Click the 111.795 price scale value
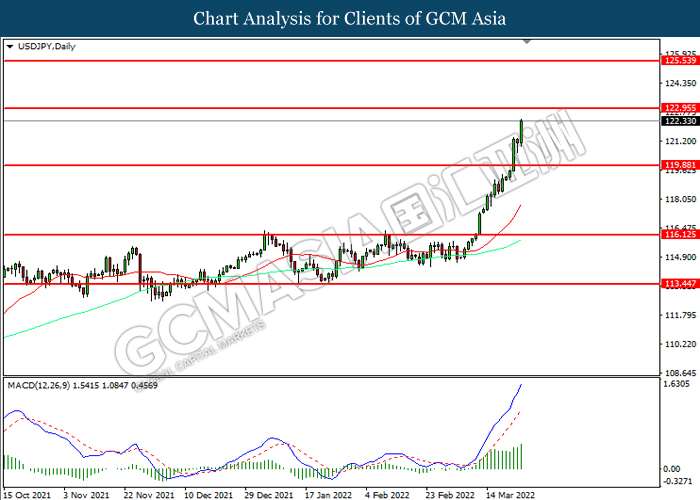The width and height of the screenshot is (700, 500). [680, 315]
